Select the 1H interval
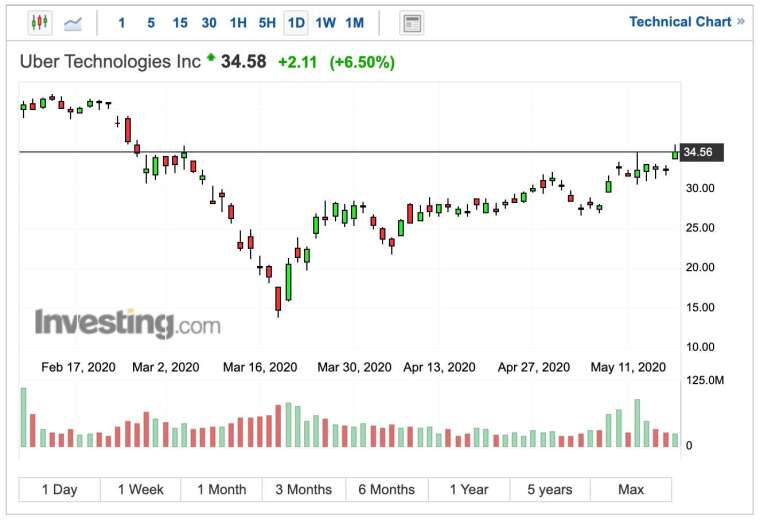This screenshot has width=760, height=520. pos(238,23)
